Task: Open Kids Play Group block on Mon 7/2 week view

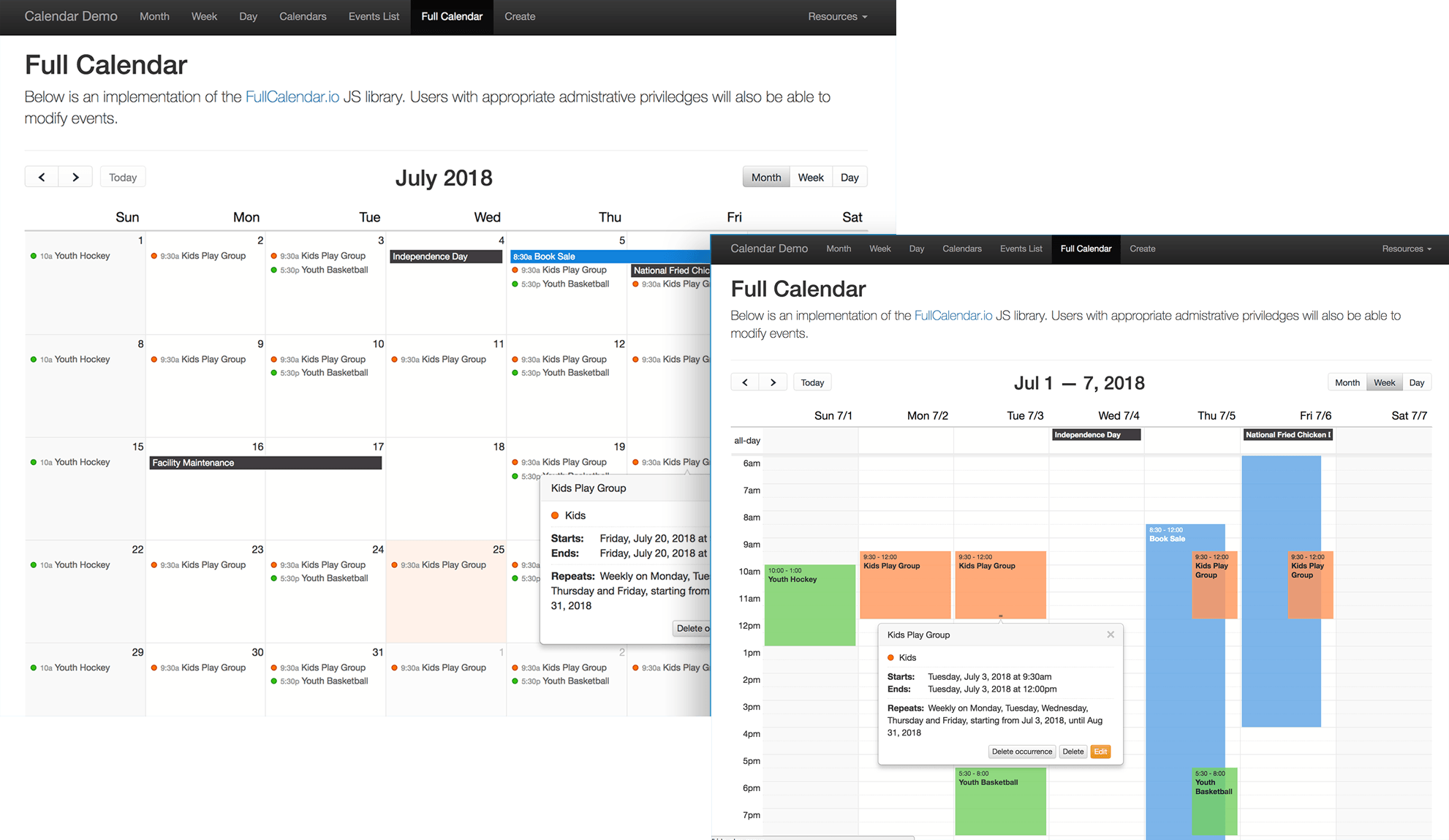Action: (905, 585)
